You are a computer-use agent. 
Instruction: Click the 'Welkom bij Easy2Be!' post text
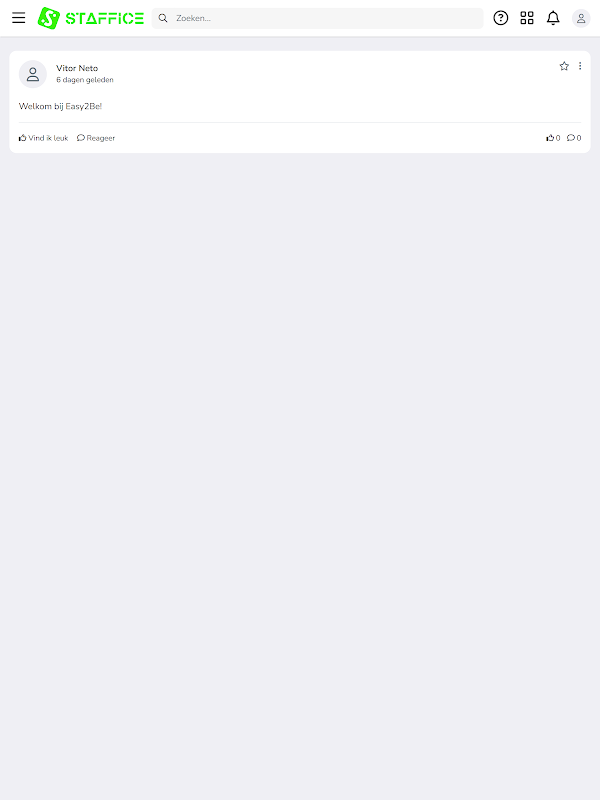60,106
